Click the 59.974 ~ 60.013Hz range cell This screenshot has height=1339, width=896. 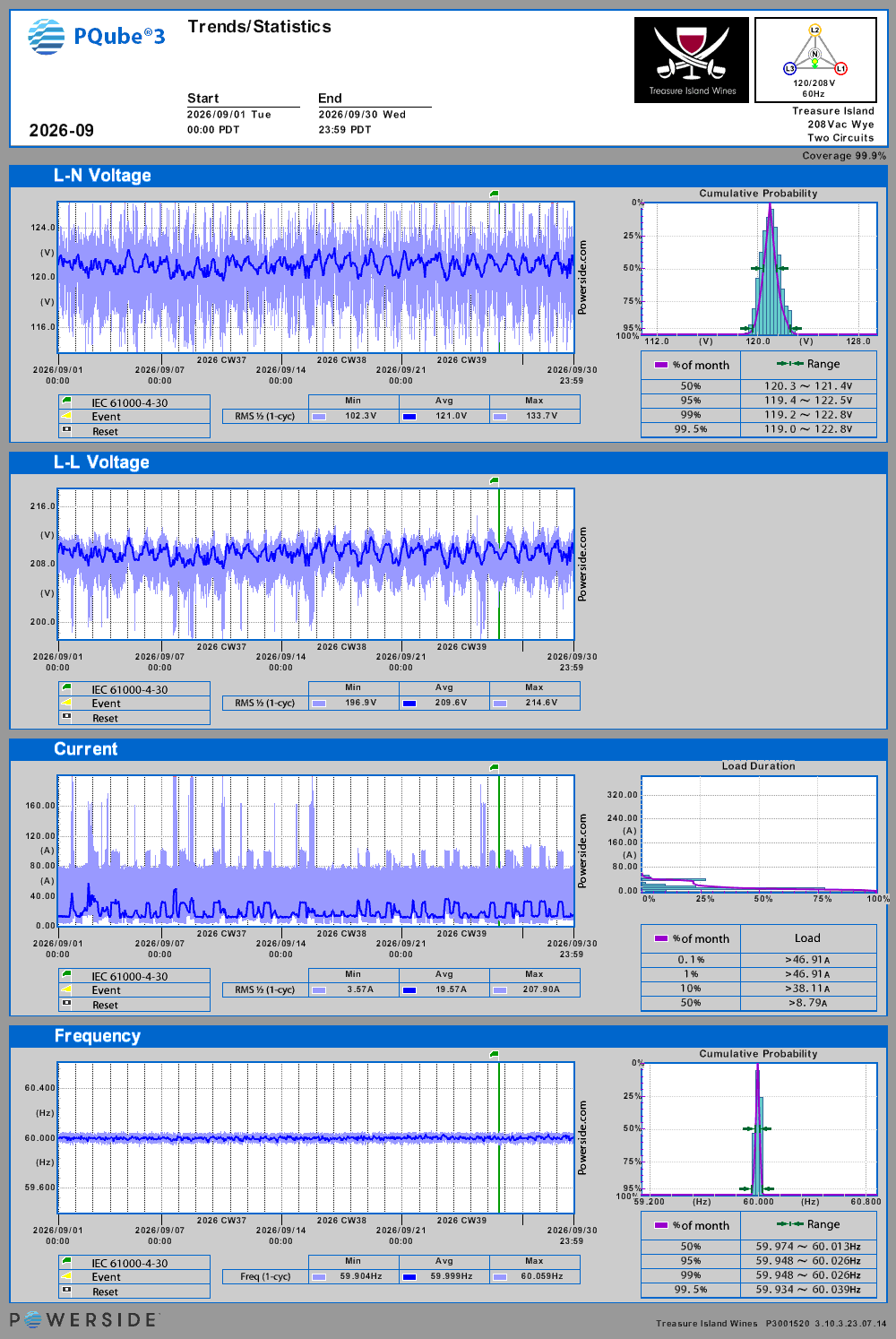(808, 1247)
